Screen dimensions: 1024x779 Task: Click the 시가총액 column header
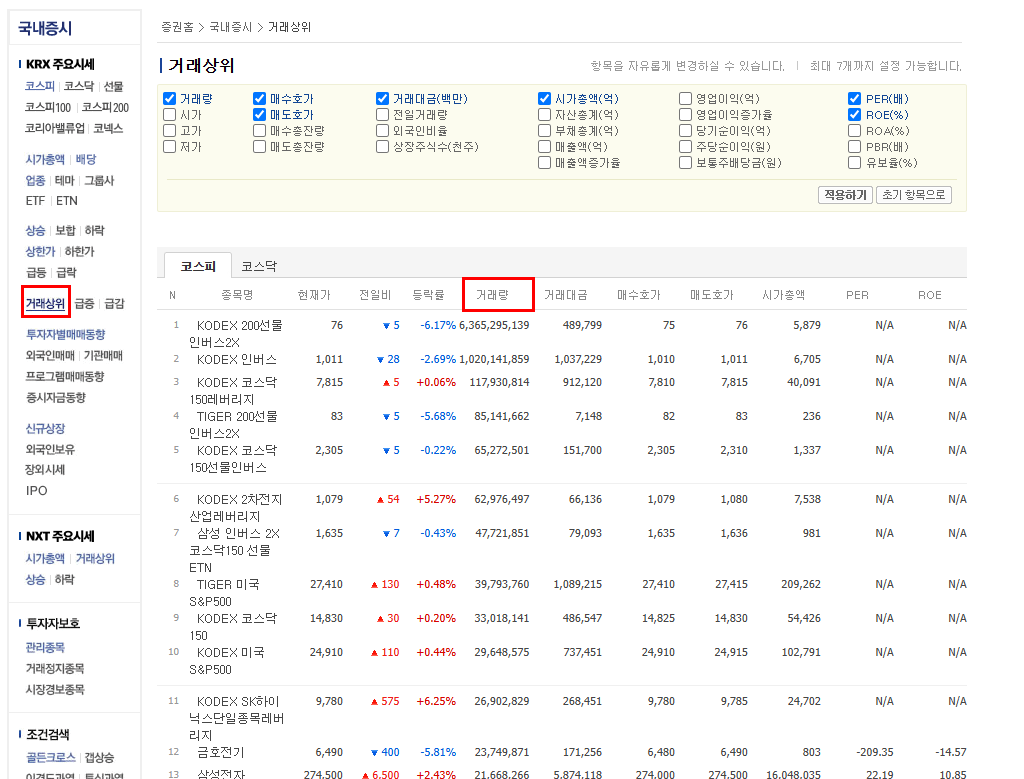[784, 295]
